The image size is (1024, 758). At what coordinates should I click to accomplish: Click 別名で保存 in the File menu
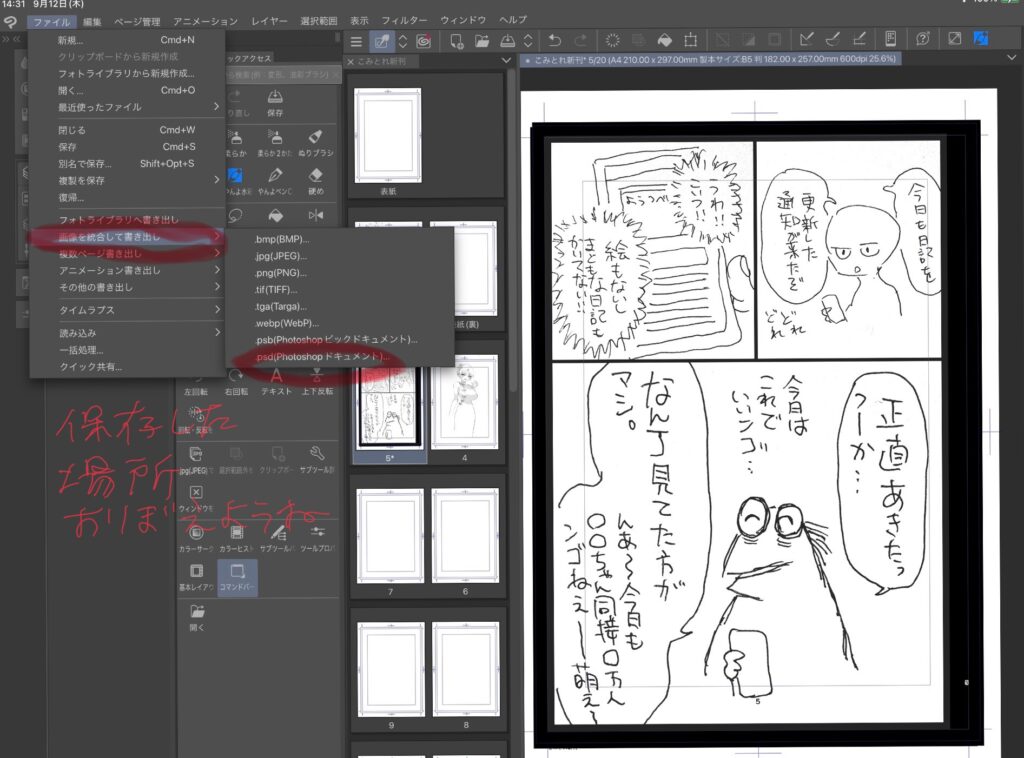85,163
